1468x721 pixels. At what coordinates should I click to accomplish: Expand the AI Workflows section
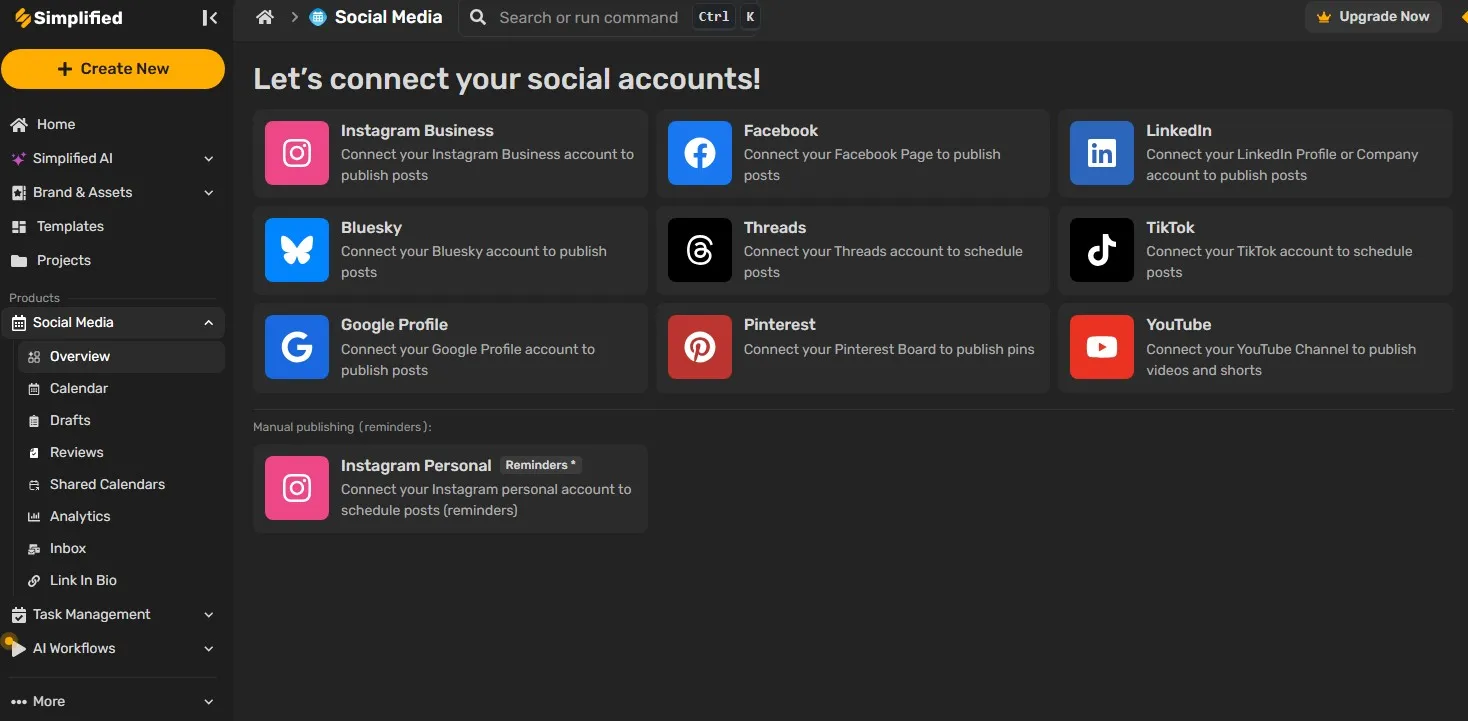click(x=209, y=648)
